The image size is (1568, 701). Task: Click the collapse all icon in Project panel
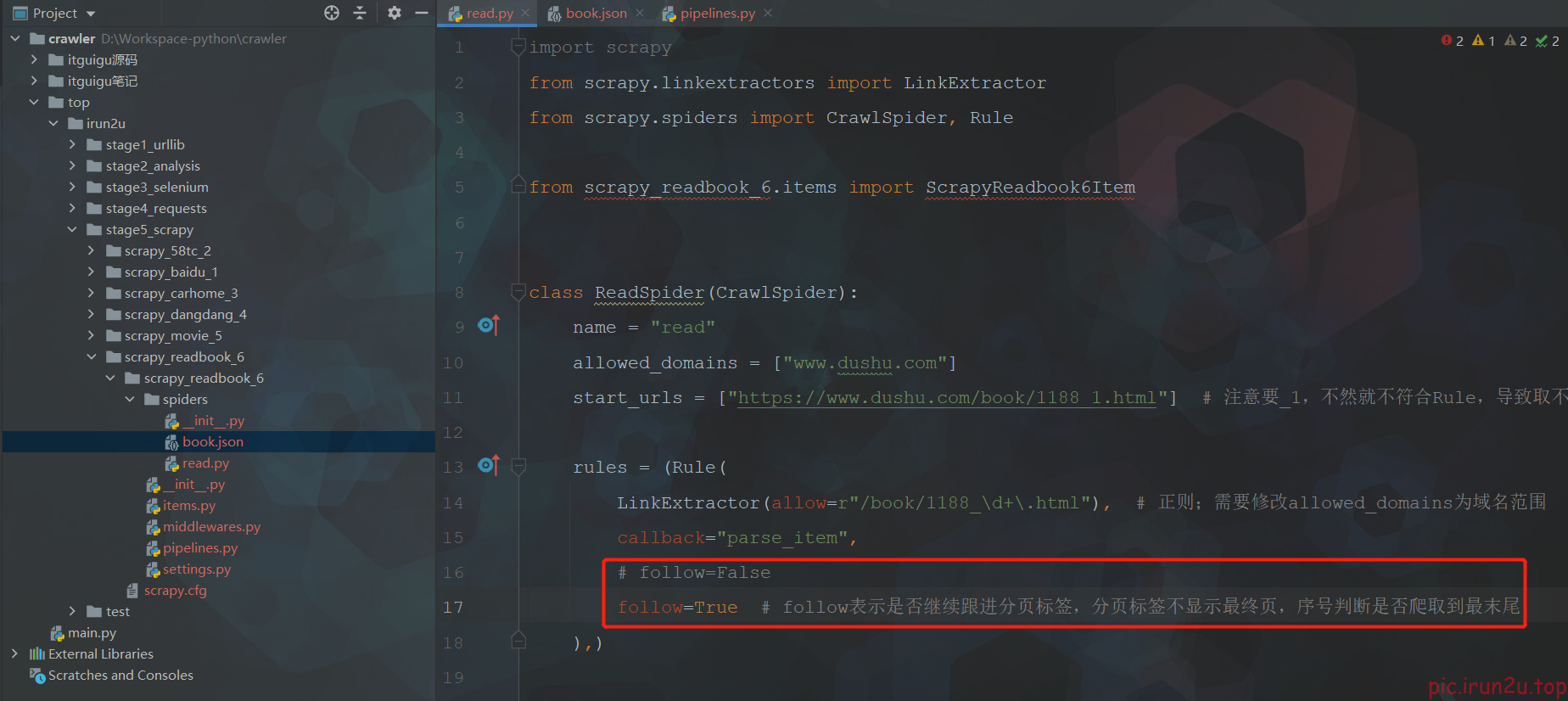(x=360, y=13)
